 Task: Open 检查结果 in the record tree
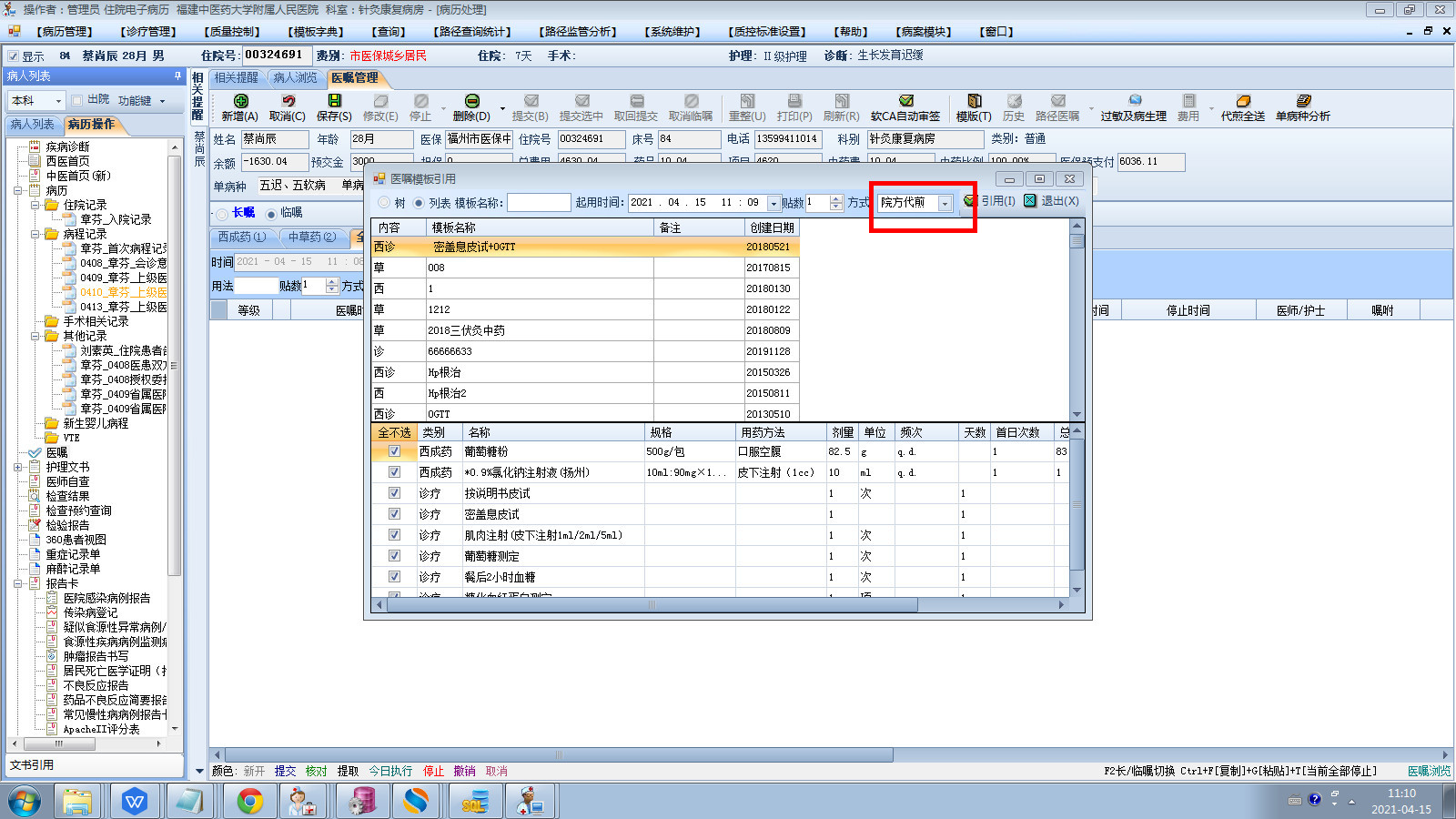click(x=67, y=496)
